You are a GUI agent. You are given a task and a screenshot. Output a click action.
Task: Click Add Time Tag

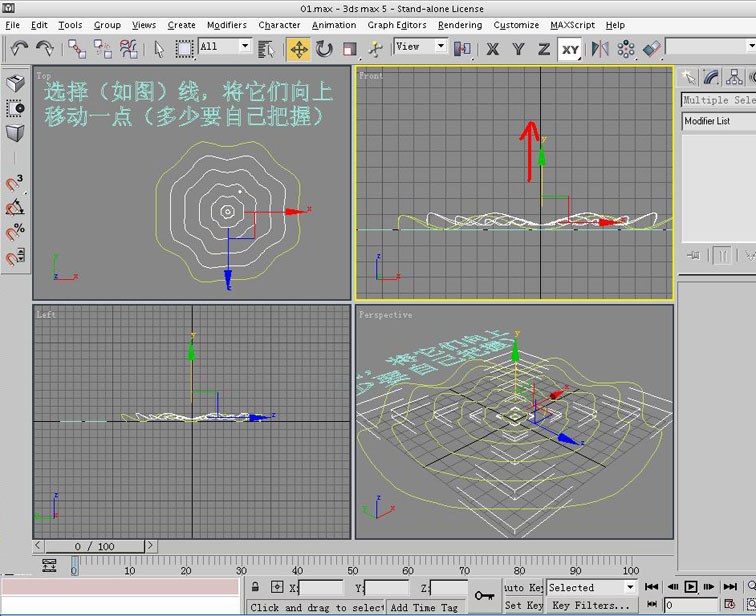(424, 607)
